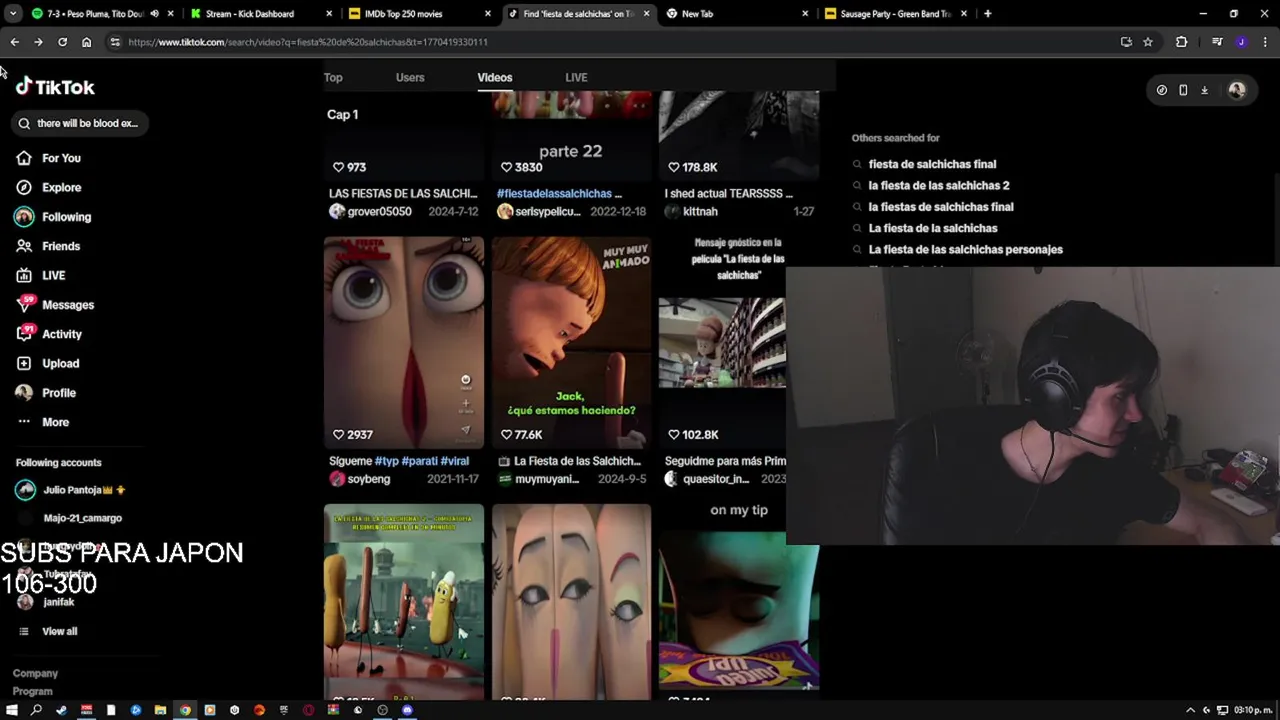Open kittnah user profile
This screenshot has height=720, width=1280.
pos(700,212)
